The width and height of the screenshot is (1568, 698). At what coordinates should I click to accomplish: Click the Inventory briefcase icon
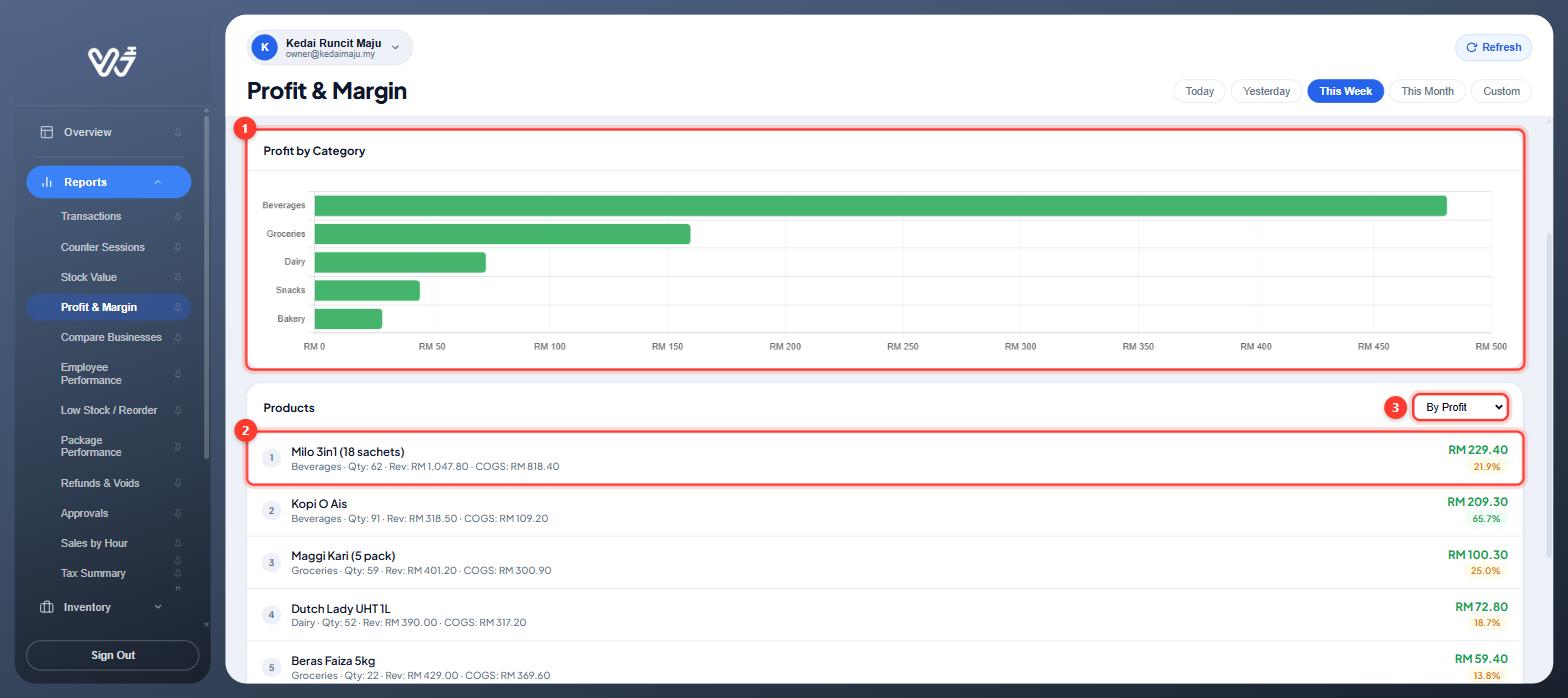pyautogui.click(x=46, y=607)
